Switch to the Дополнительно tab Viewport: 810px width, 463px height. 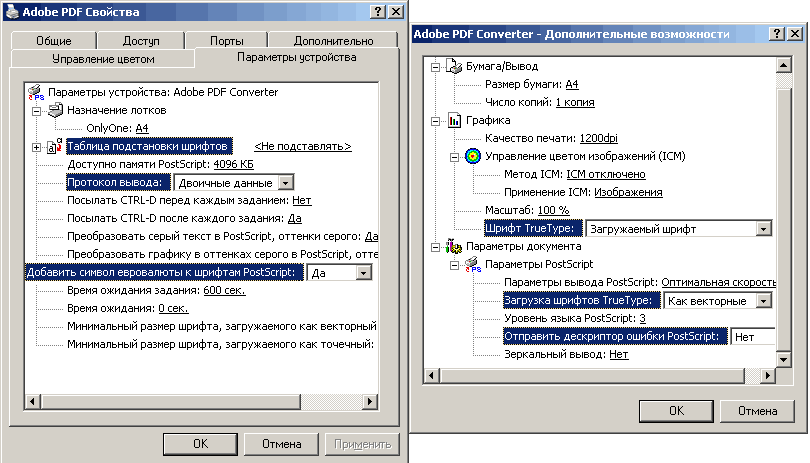point(333,40)
